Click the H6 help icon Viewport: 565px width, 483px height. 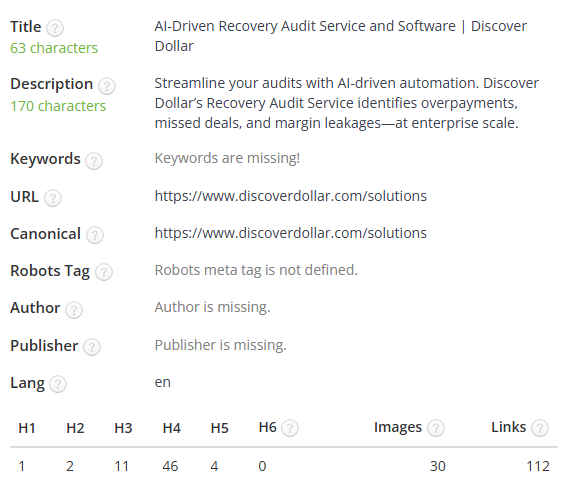tap(290, 428)
